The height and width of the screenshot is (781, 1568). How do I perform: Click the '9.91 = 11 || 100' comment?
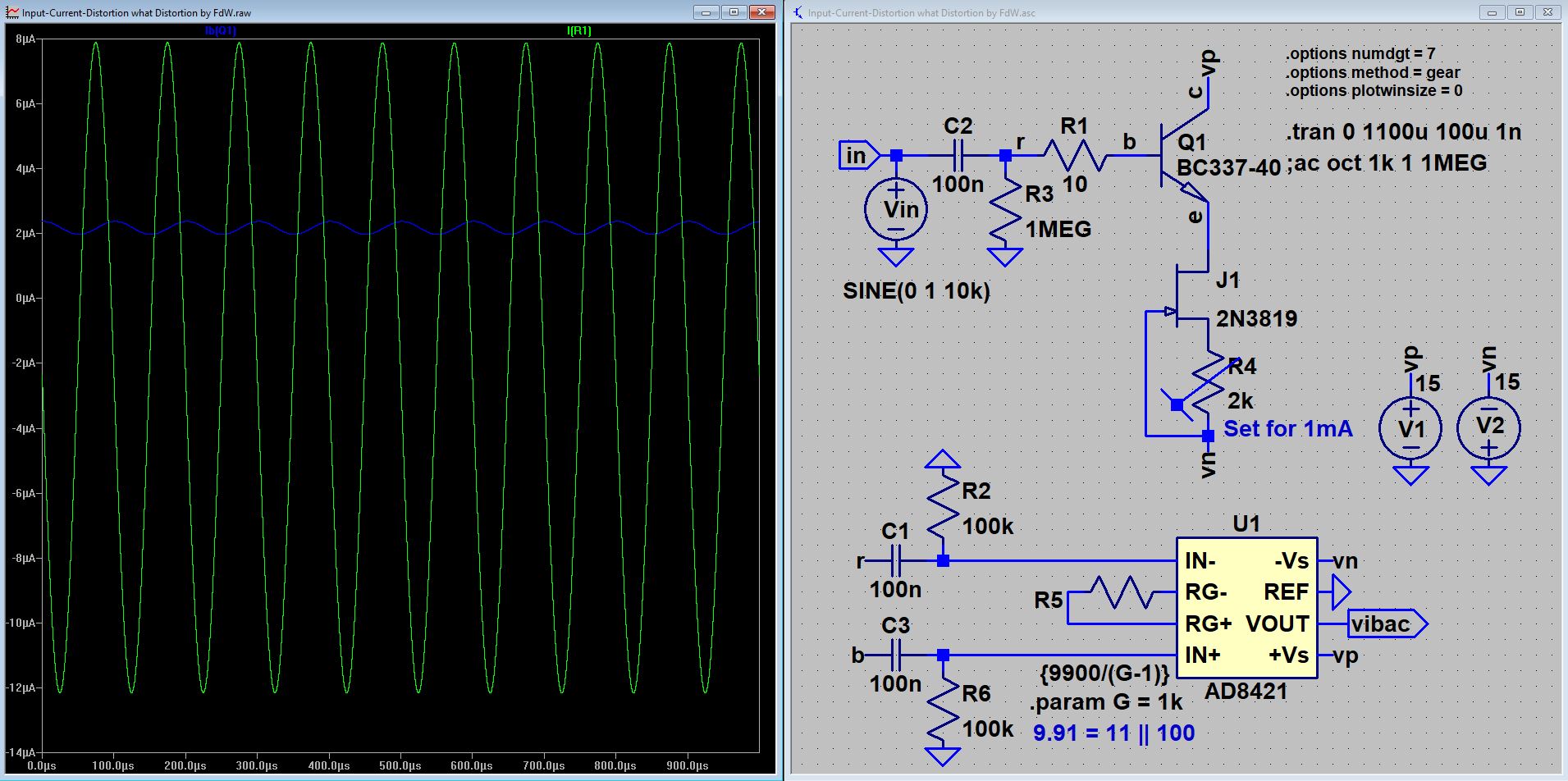click(x=1114, y=733)
